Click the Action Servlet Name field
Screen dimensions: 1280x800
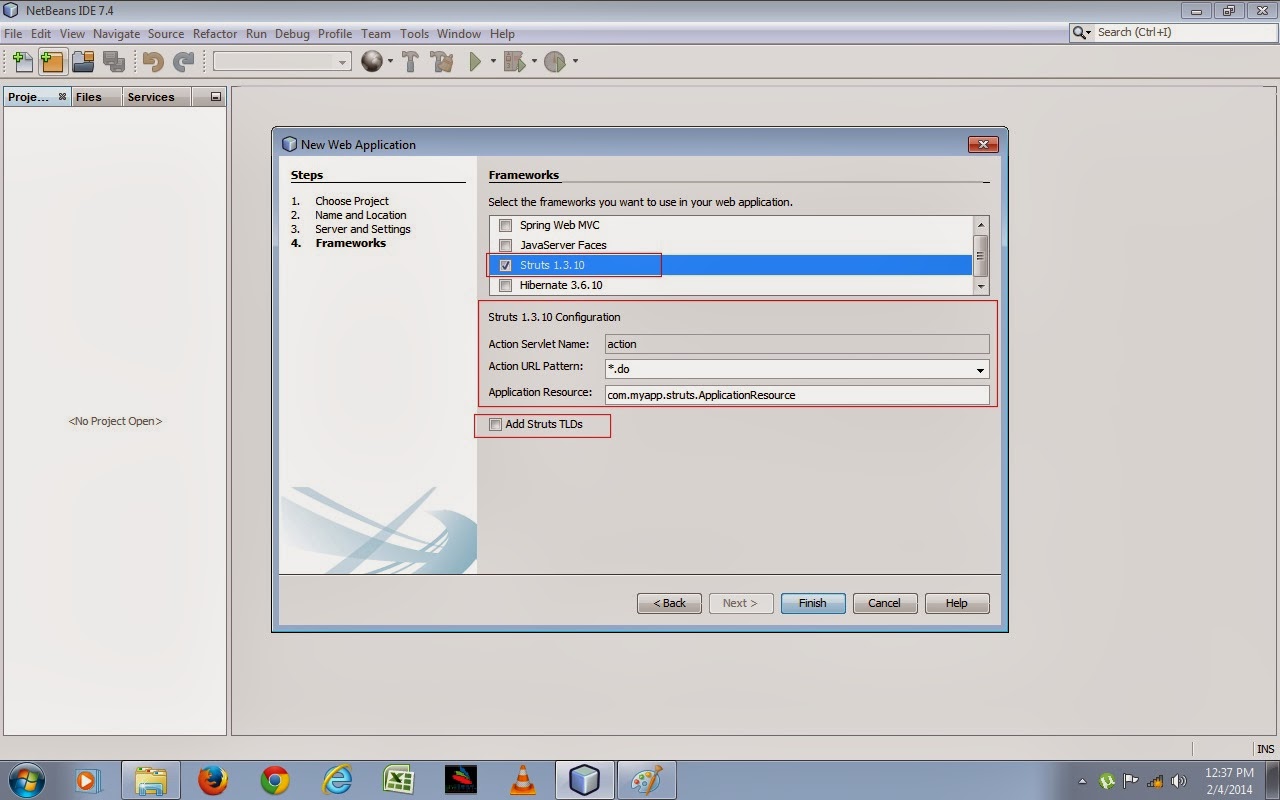[x=797, y=344]
